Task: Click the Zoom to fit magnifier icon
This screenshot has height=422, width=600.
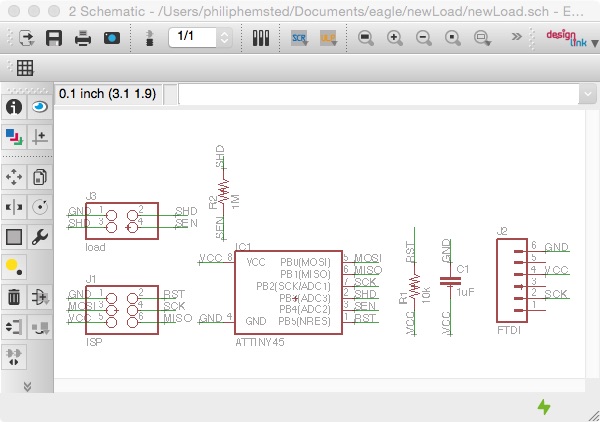Action: click(x=366, y=38)
